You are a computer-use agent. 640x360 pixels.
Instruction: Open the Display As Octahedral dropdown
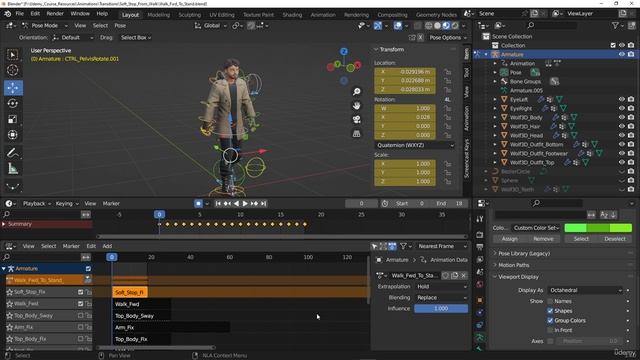click(585, 290)
